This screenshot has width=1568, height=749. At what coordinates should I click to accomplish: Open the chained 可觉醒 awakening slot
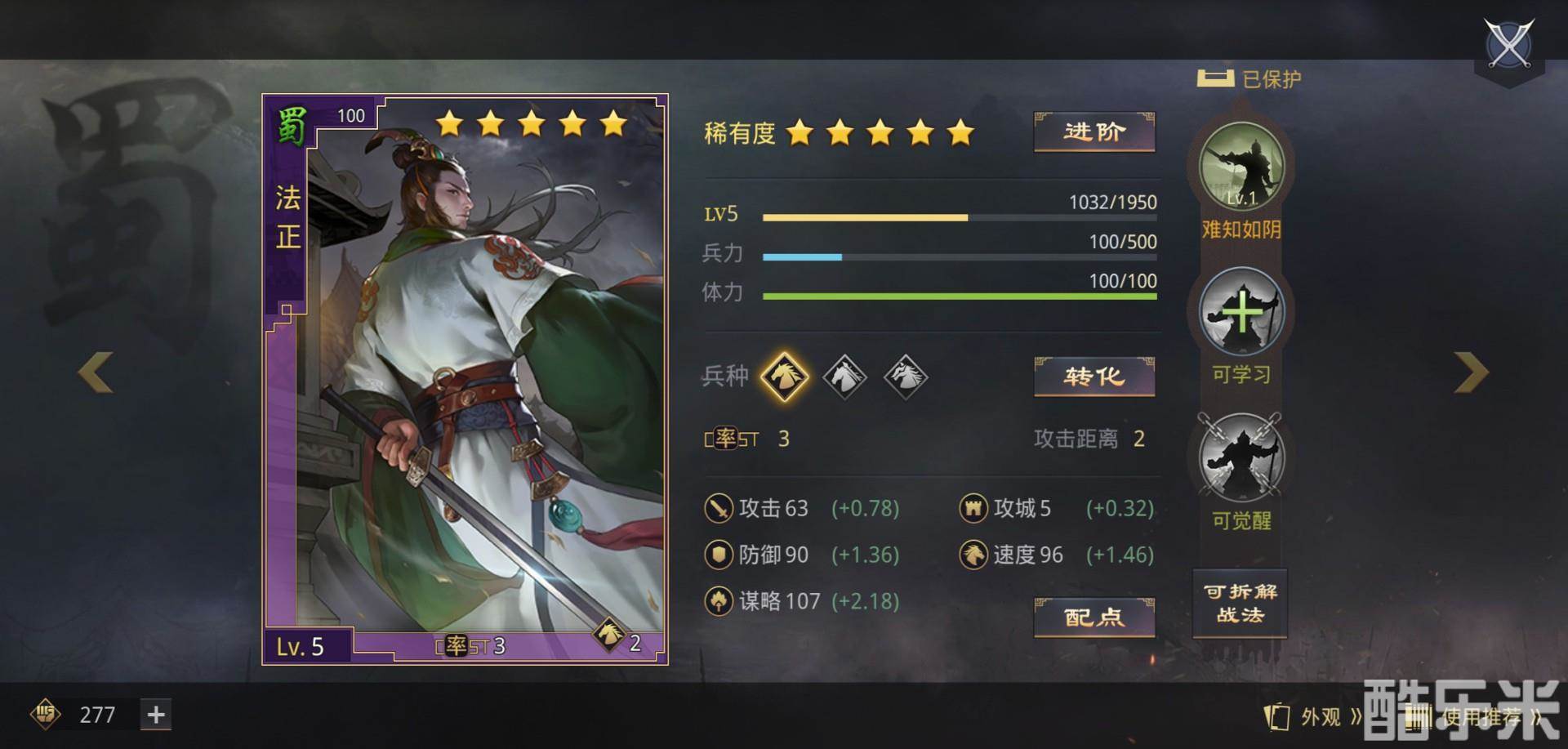pyautogui.click(x=1241, y=457)
